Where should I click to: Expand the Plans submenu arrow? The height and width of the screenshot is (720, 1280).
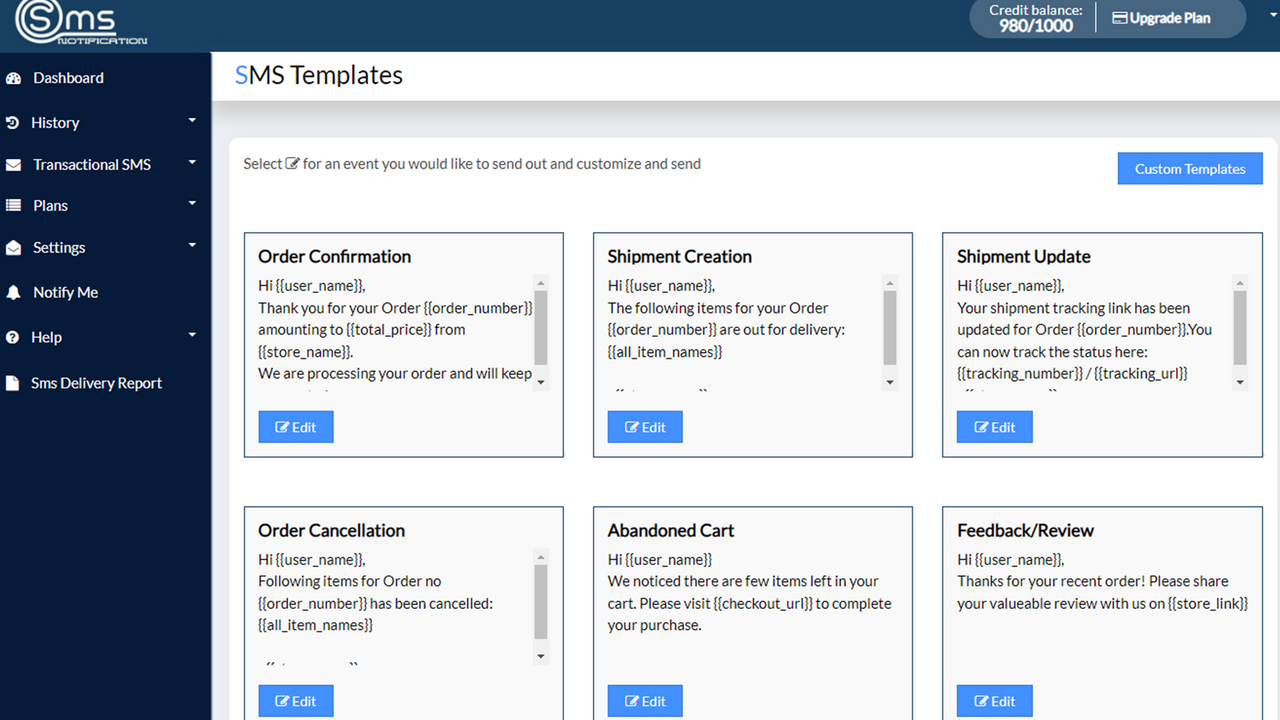(192, 204)
